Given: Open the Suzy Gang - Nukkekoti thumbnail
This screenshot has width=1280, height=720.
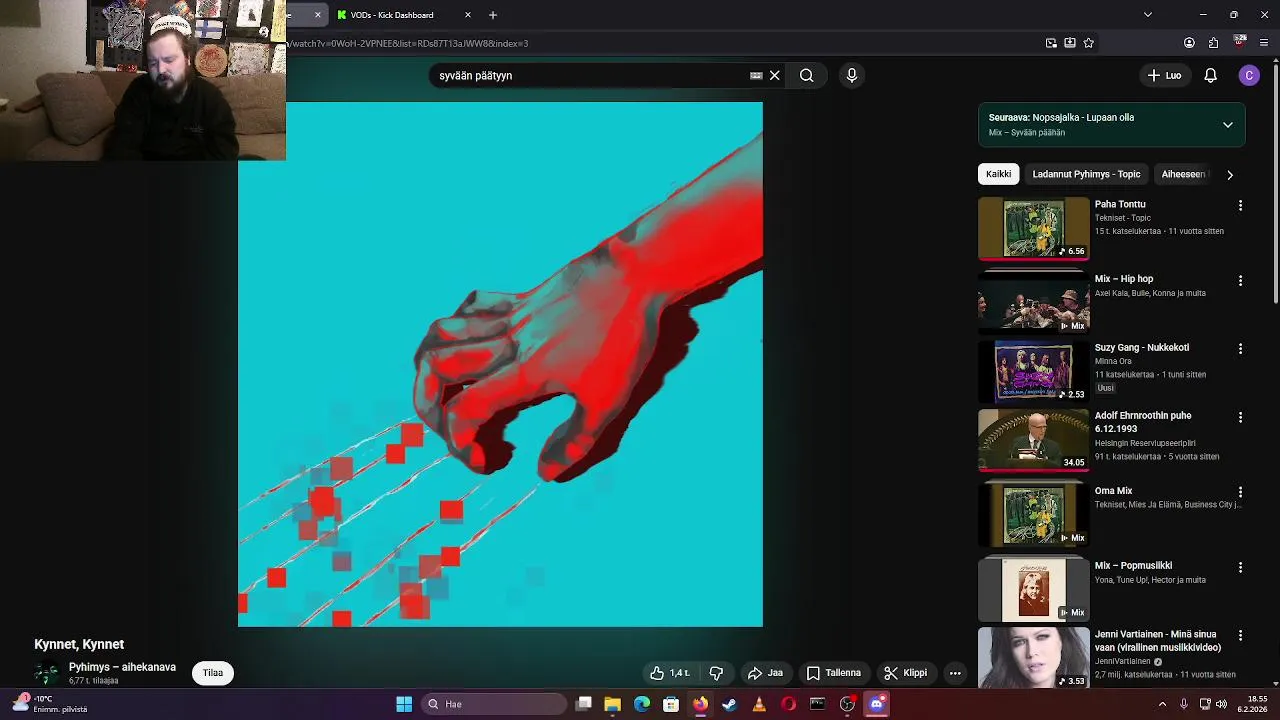Looking at the screenshot, I should 1033,371.
